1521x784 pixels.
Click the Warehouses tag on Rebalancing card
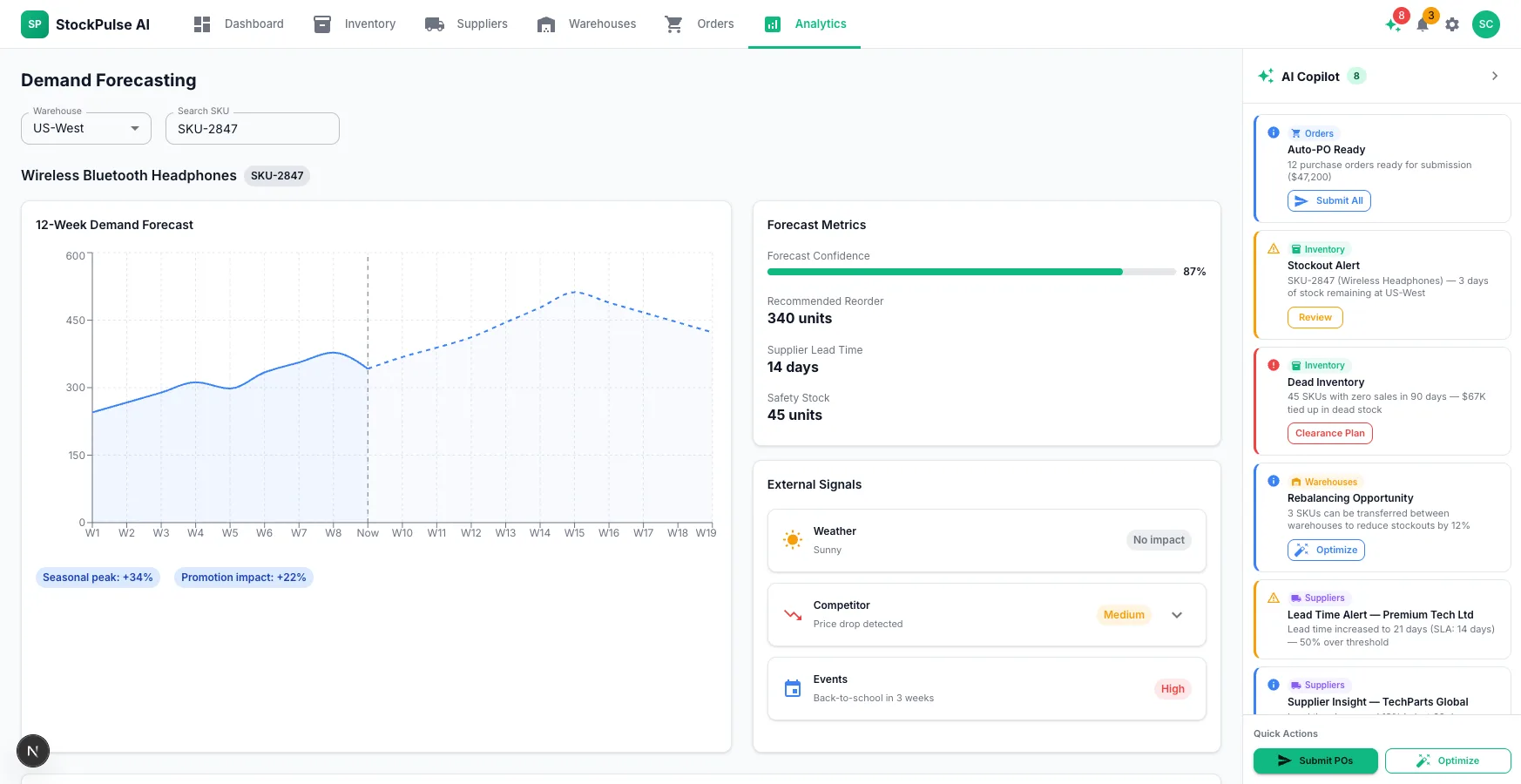1324,482
